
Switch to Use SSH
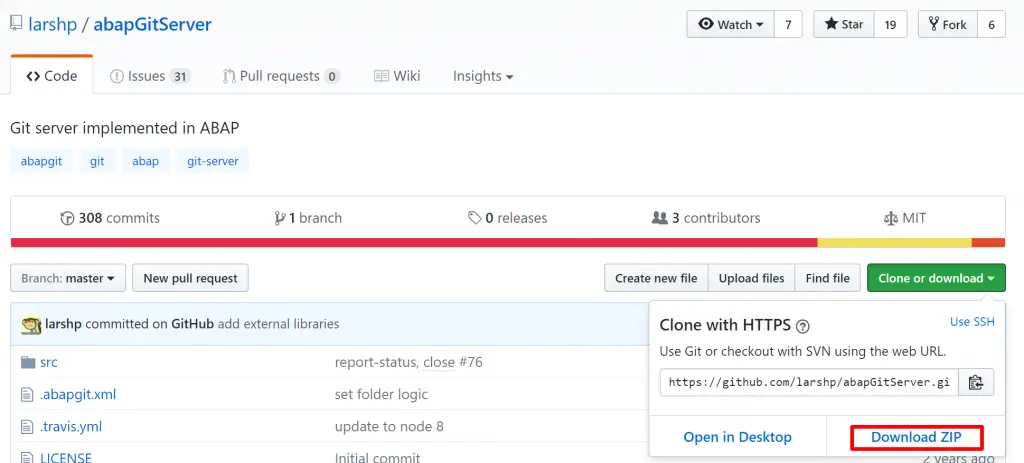972,322
